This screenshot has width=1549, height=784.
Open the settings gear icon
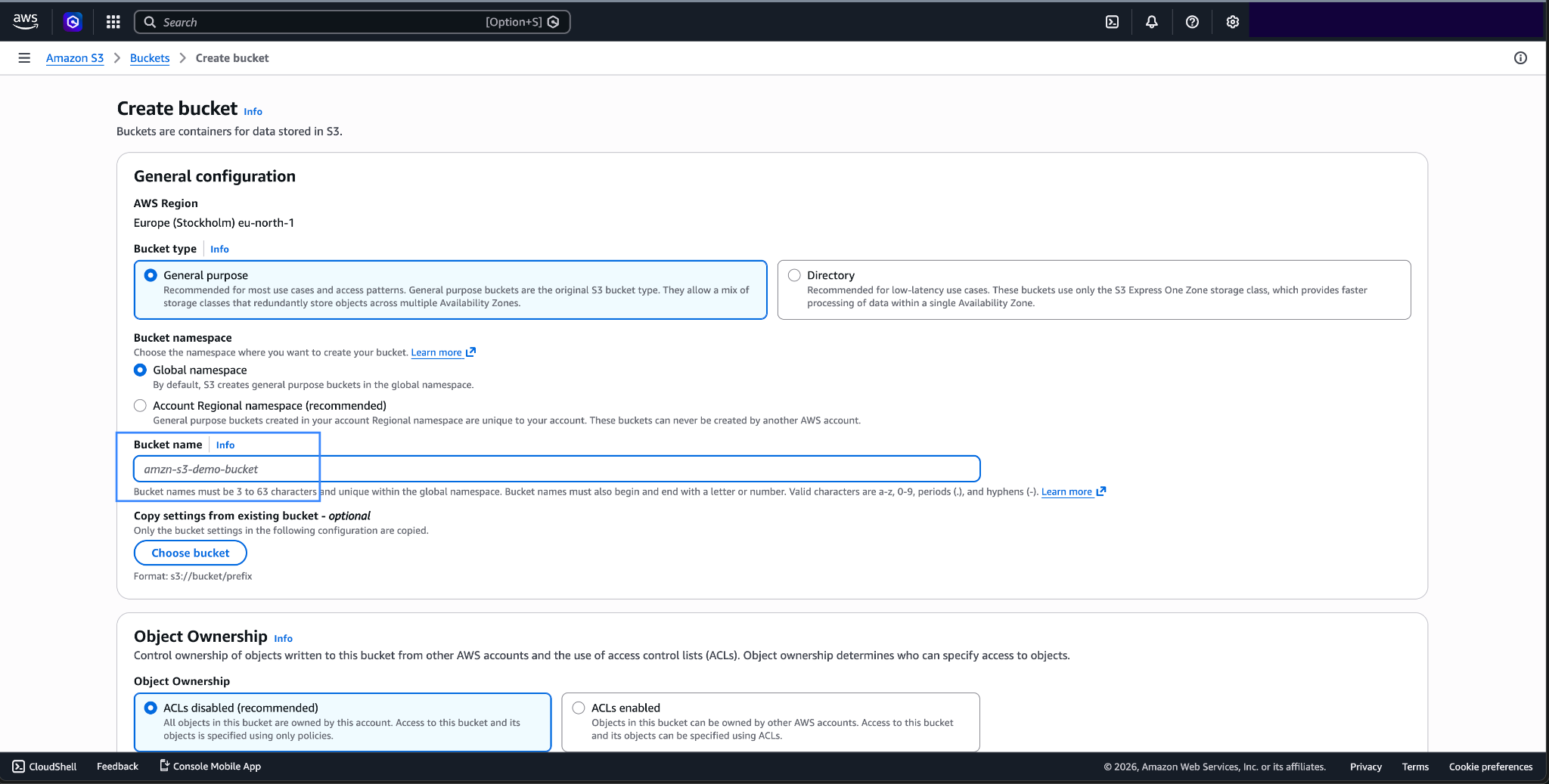1233,22
